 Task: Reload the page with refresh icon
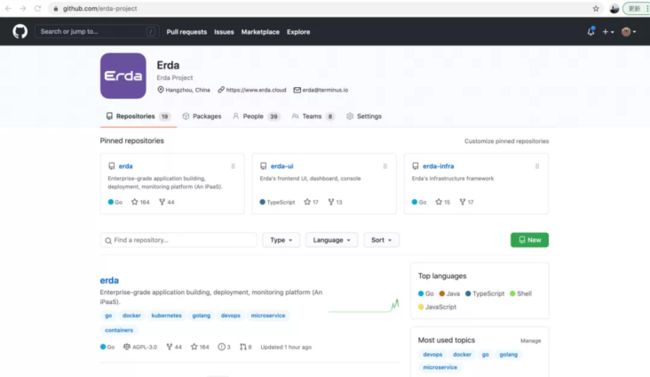[38, 8]
